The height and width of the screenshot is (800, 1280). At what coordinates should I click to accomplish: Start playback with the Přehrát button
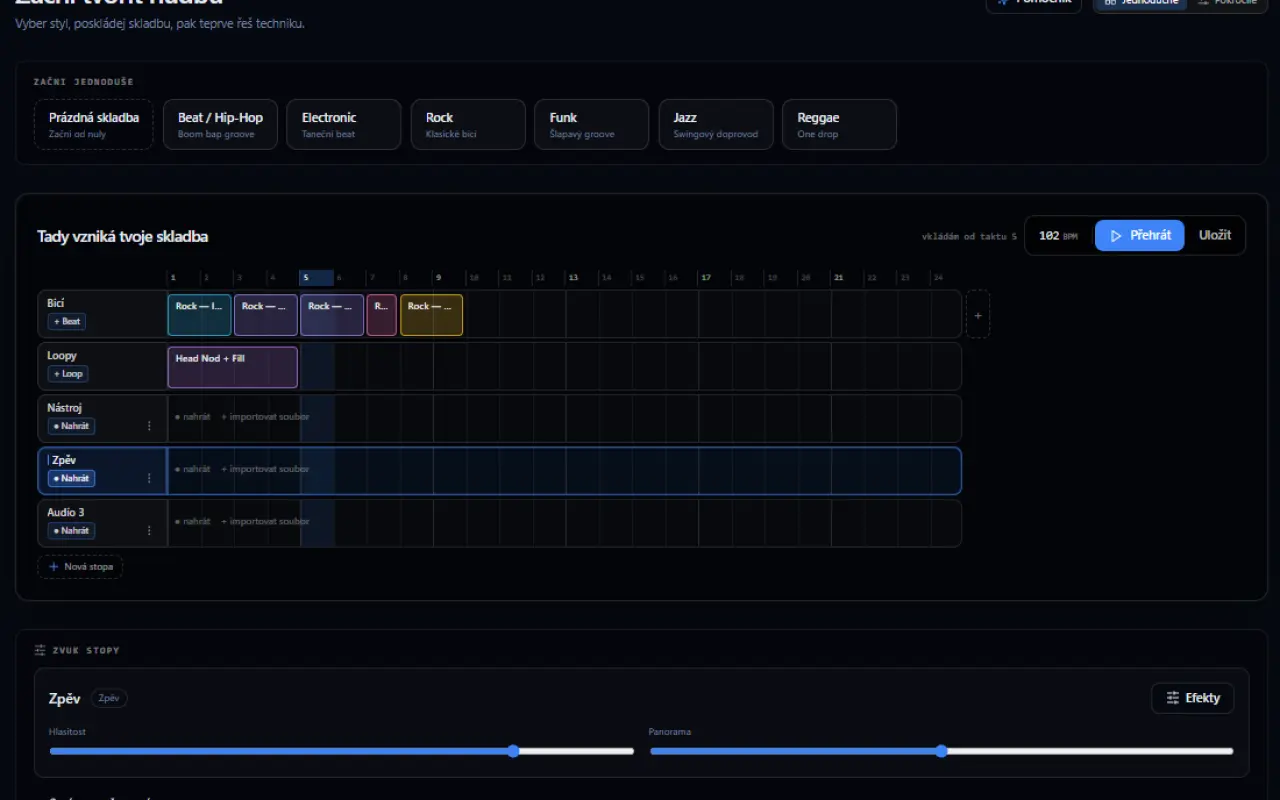click(x=1140, y=235)
